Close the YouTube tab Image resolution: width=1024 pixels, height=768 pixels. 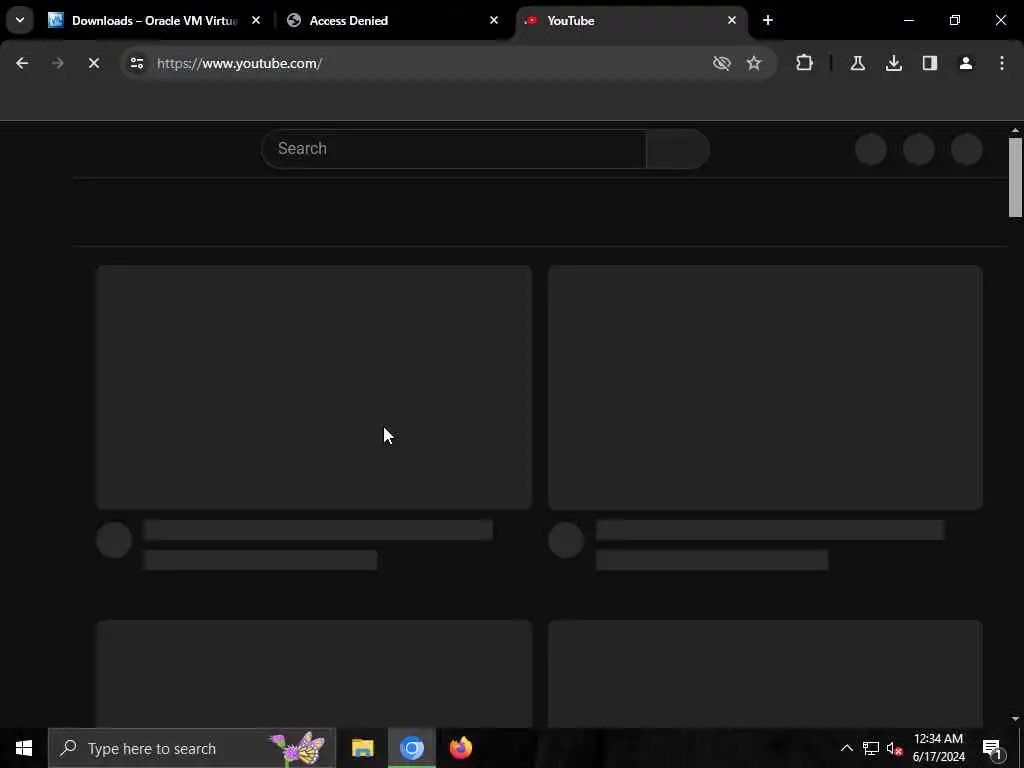click(731, 20)
